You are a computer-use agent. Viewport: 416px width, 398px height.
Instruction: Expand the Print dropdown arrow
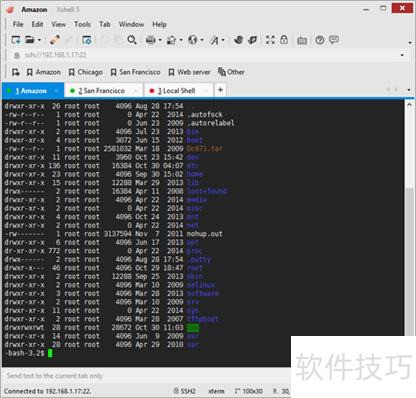click(x=160, y=40)
